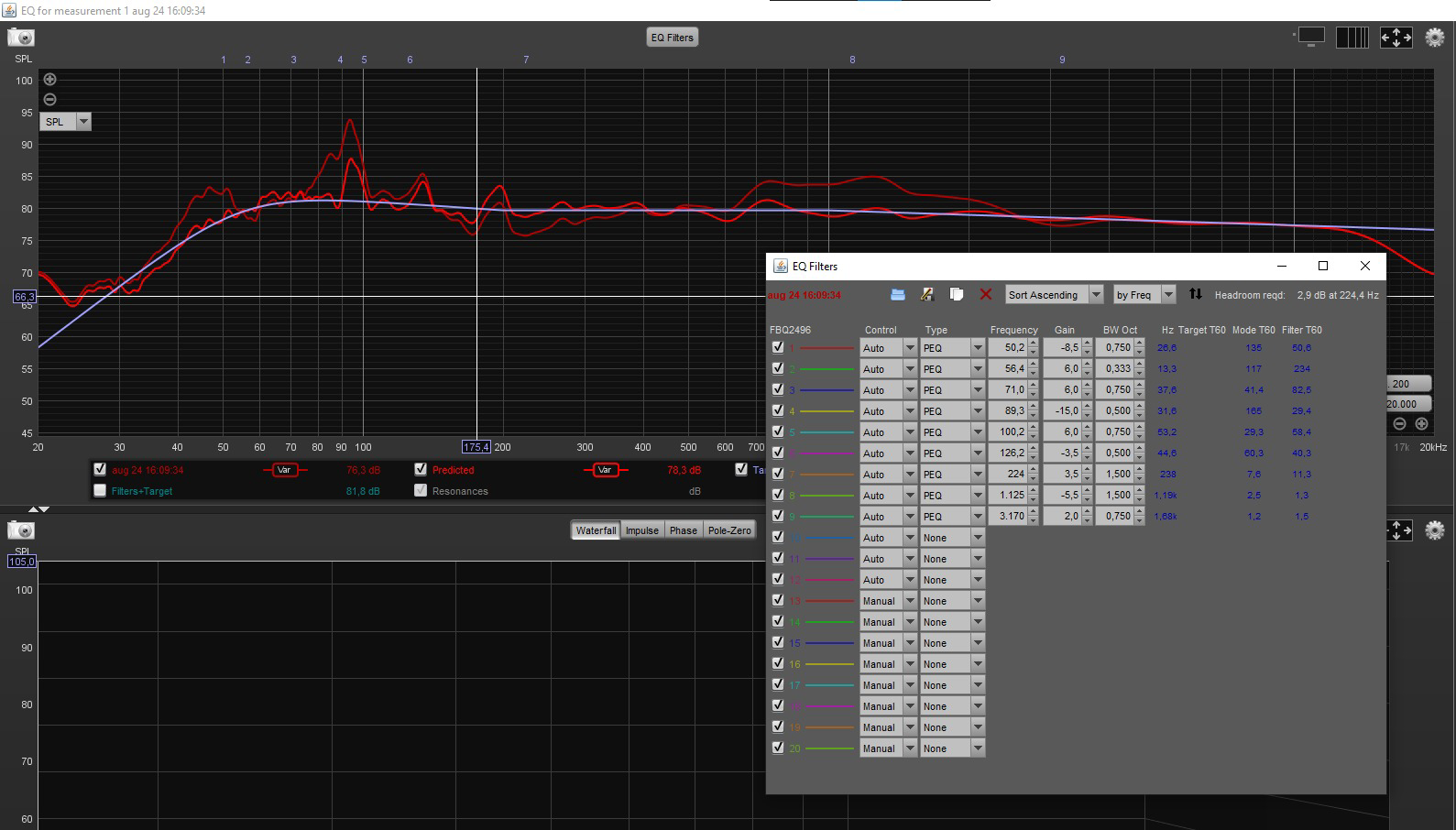The image size is (1456, 830).
Task: Switch to Waterfall tab
Action: tap(596, 530)
